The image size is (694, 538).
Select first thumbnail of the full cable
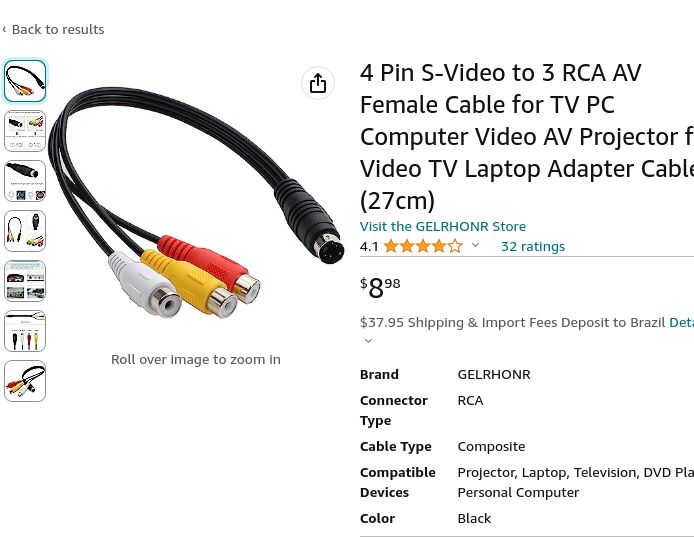click(x=25, y=81)
